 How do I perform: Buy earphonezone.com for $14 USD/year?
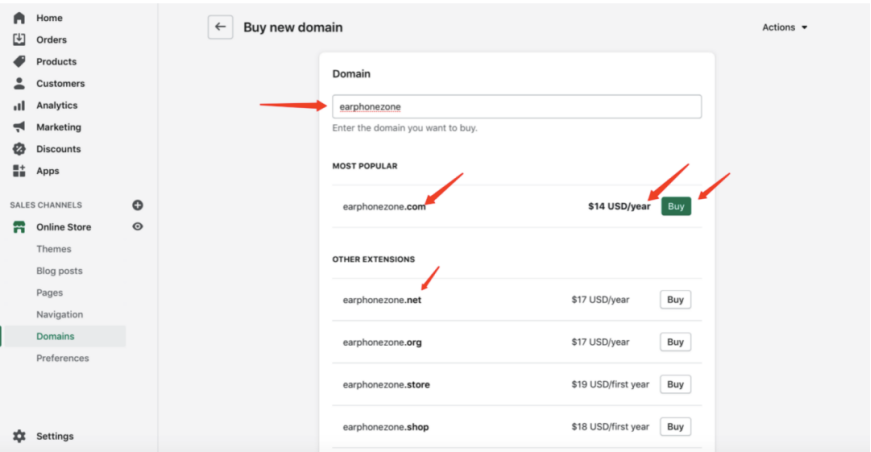(676, 206)
